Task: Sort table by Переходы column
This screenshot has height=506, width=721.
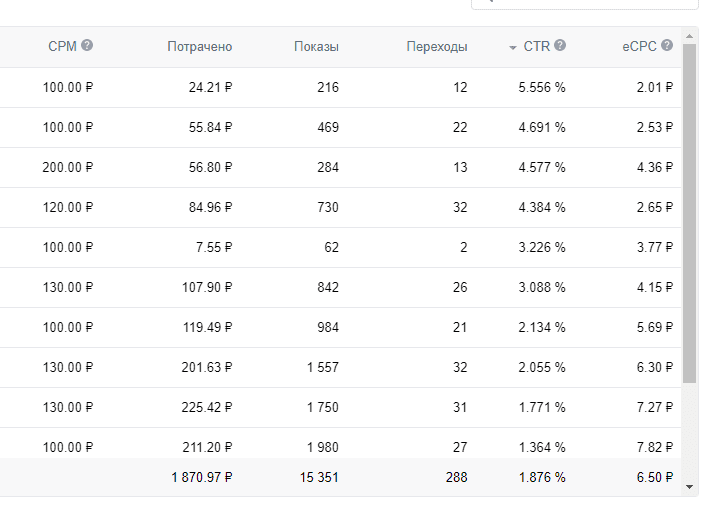Action: click(x=437, y=46)
